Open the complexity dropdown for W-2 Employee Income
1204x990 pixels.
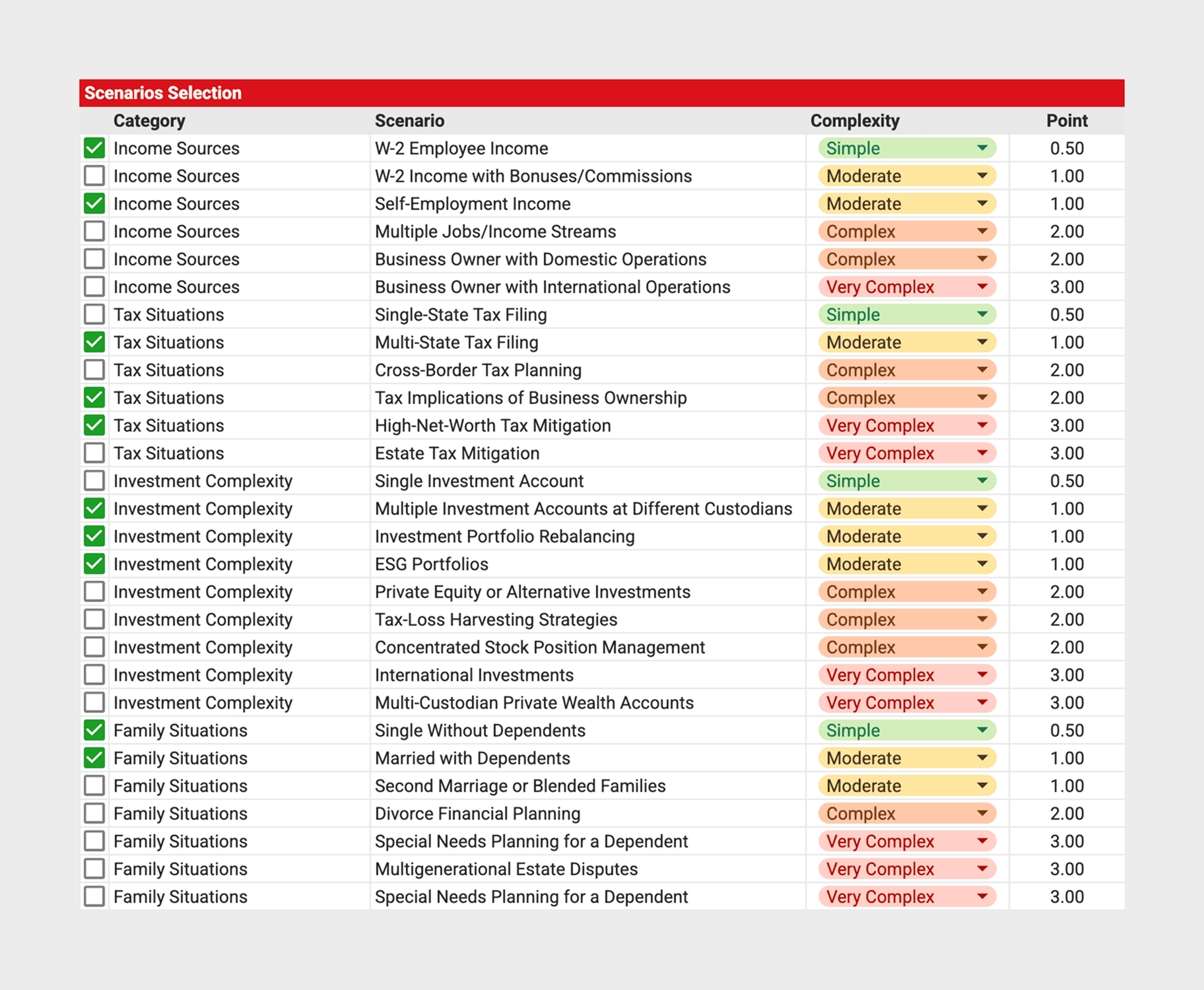click(x=907, y=148)
